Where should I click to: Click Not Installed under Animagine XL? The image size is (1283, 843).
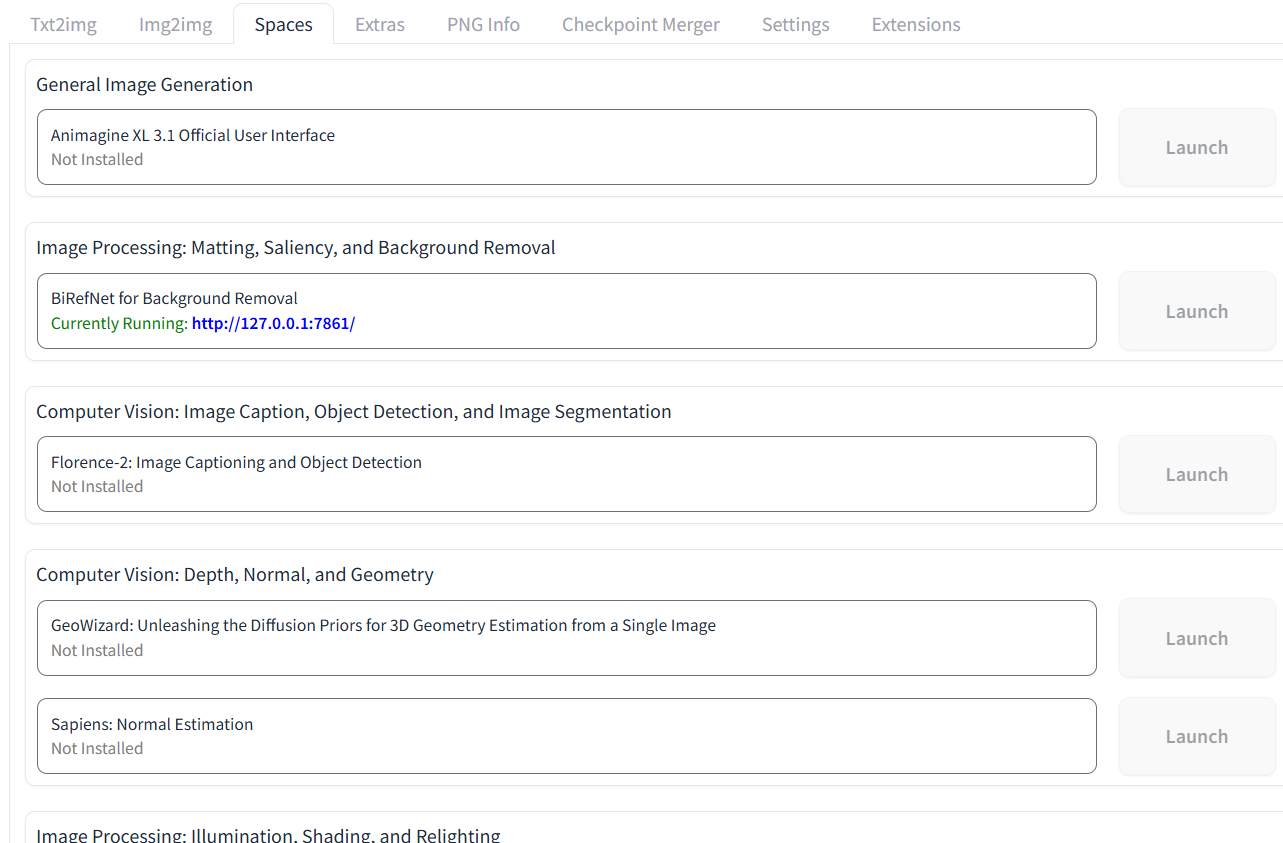coord(97,160)
